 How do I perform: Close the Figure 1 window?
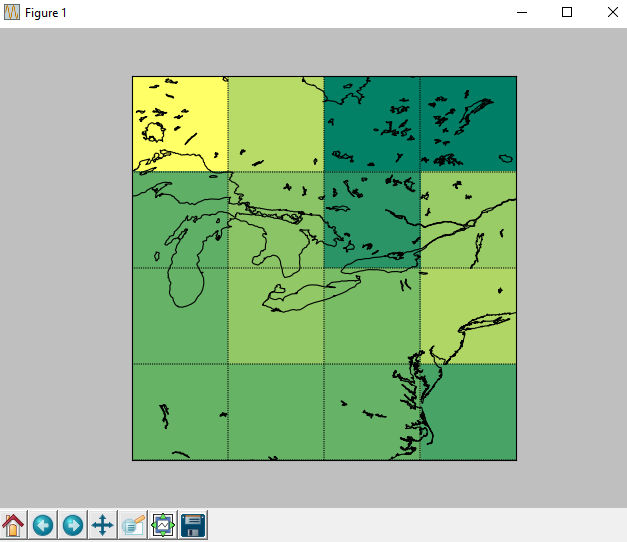click(x=613, y=12)
